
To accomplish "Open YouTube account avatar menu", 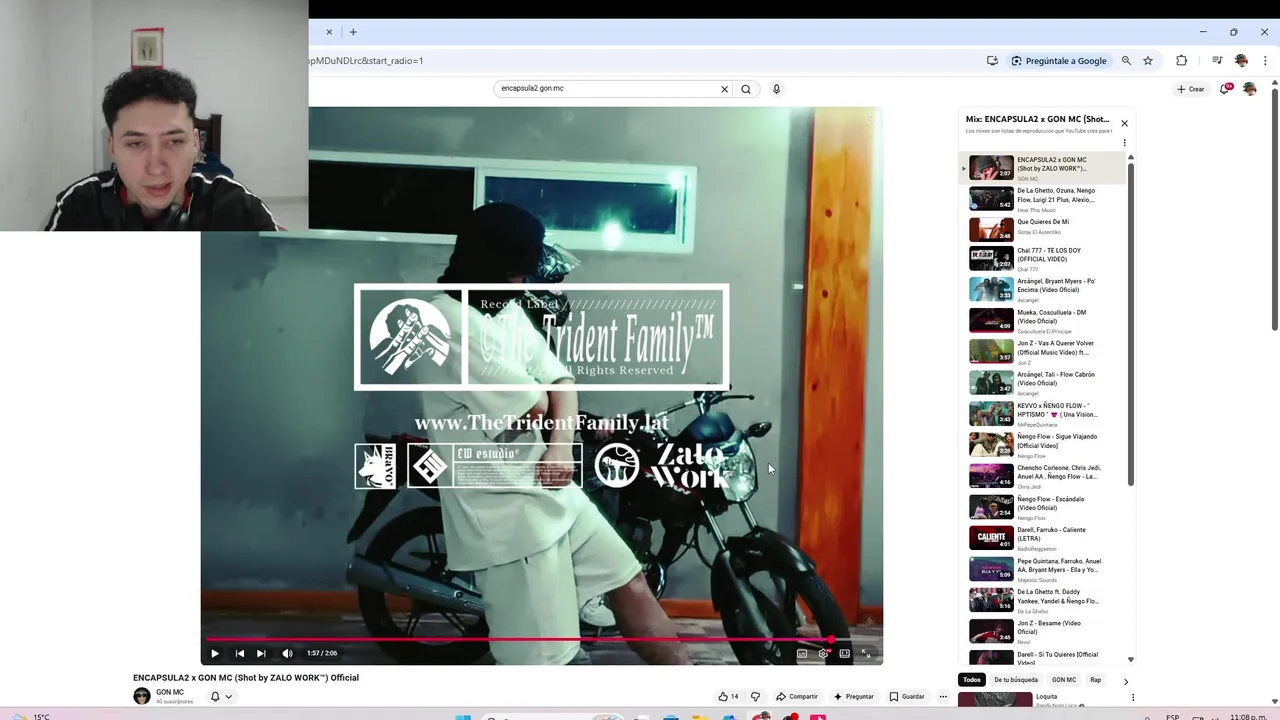I will 1250,89.
